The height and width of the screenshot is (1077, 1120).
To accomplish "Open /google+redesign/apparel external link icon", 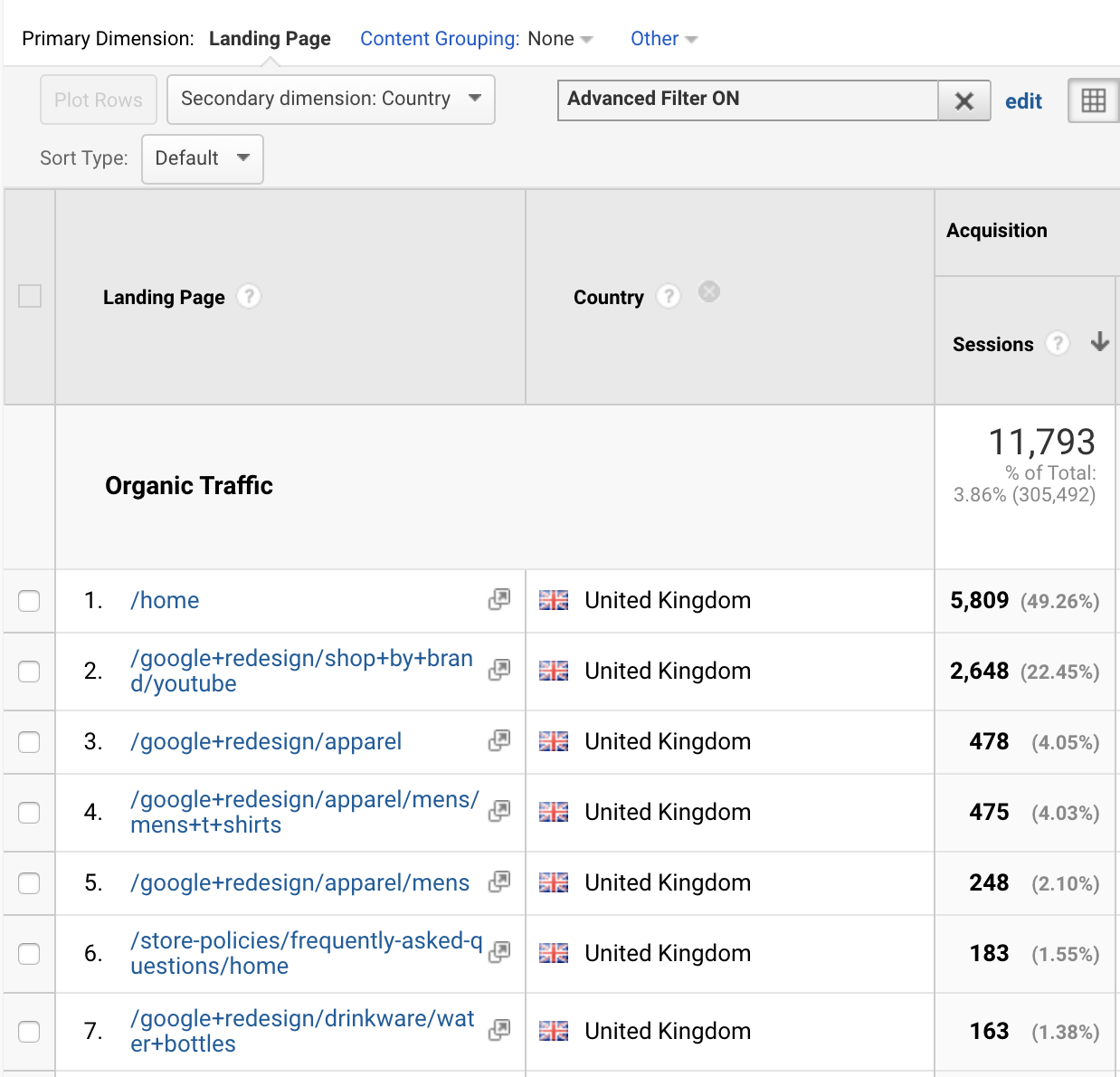I will point(499,741).
